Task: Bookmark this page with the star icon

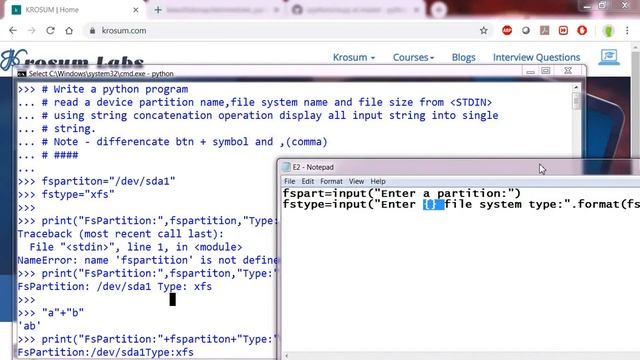Action: pyautogui.click(x=484, y=31)
